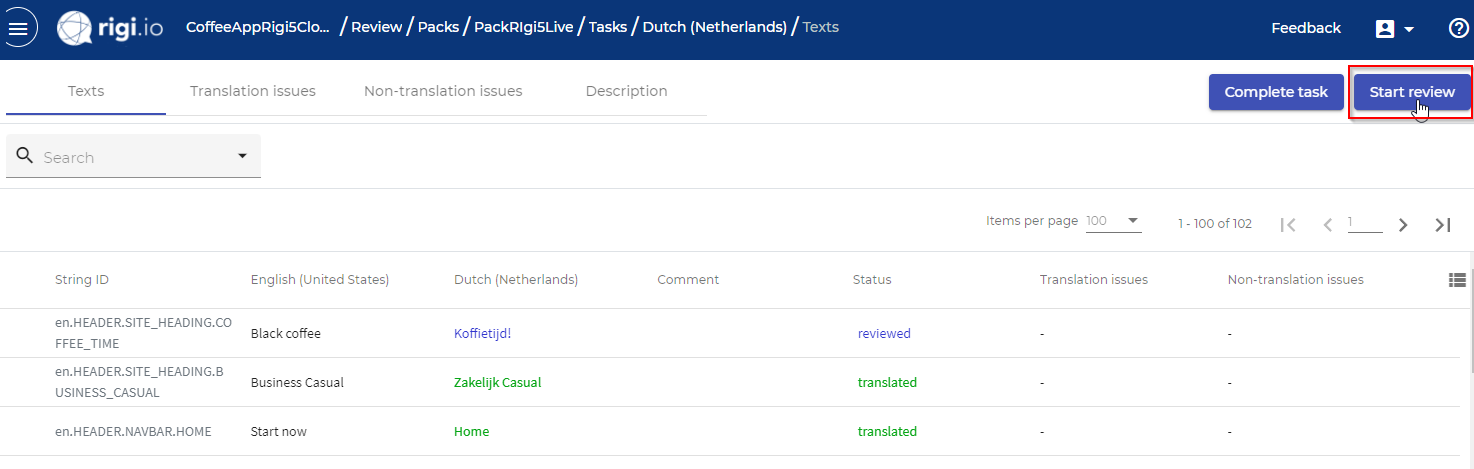The image size is (1474, 469).
Task: Go to the next page of results
Action: 1403,225
